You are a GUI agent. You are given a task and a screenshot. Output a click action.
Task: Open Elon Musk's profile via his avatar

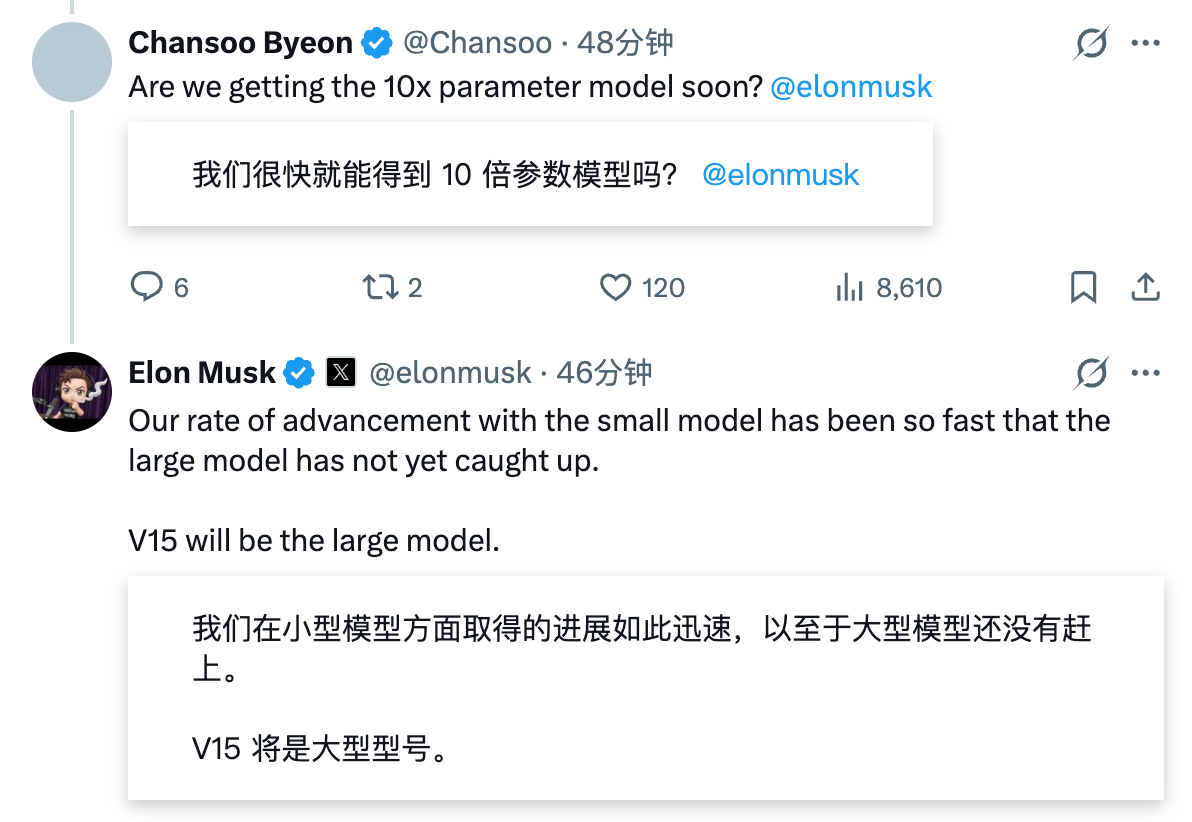(x=71, y=392)
